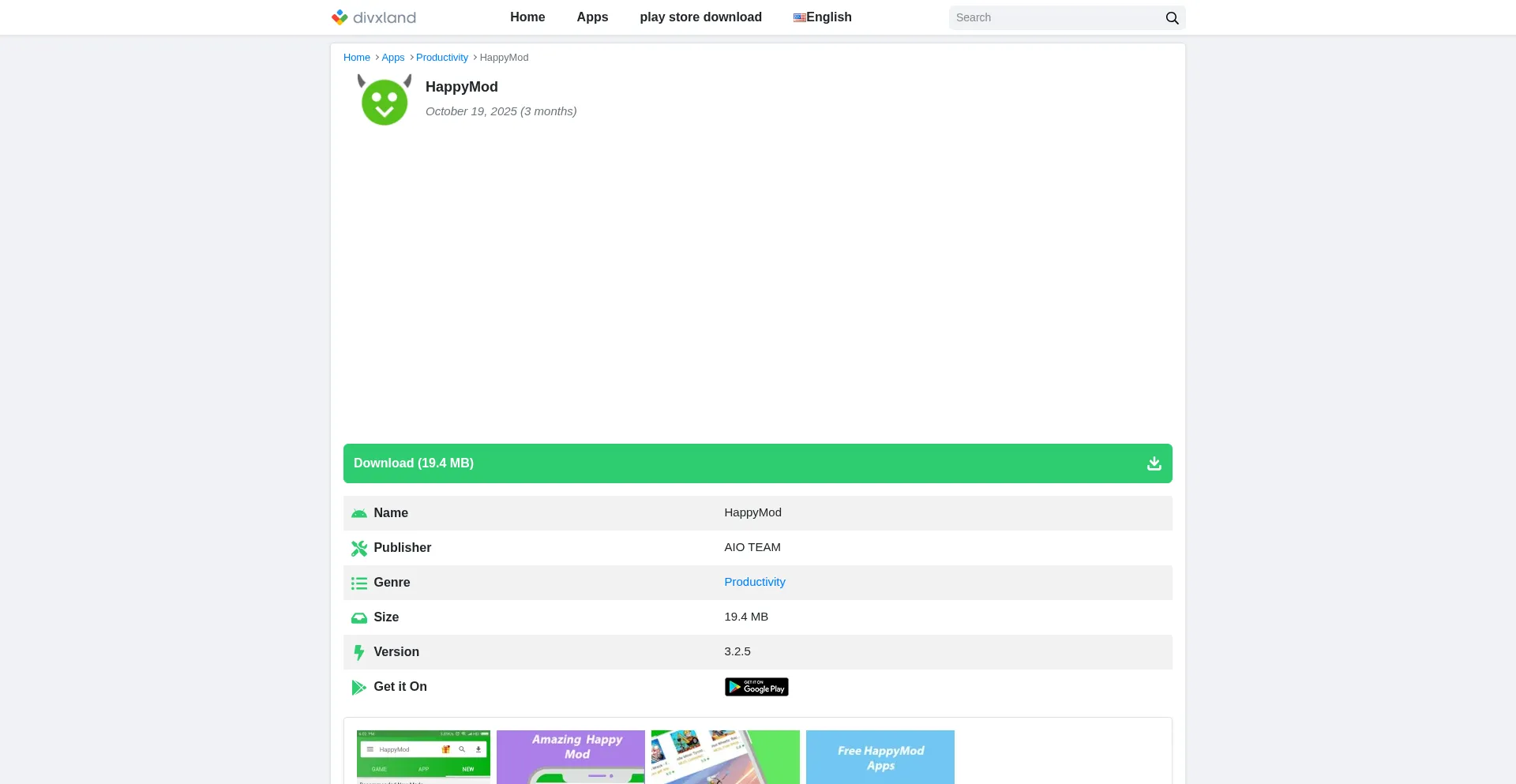Click the Apps breadcrumb link
This screenshot has height=784, width=1516.
[392, 58]
